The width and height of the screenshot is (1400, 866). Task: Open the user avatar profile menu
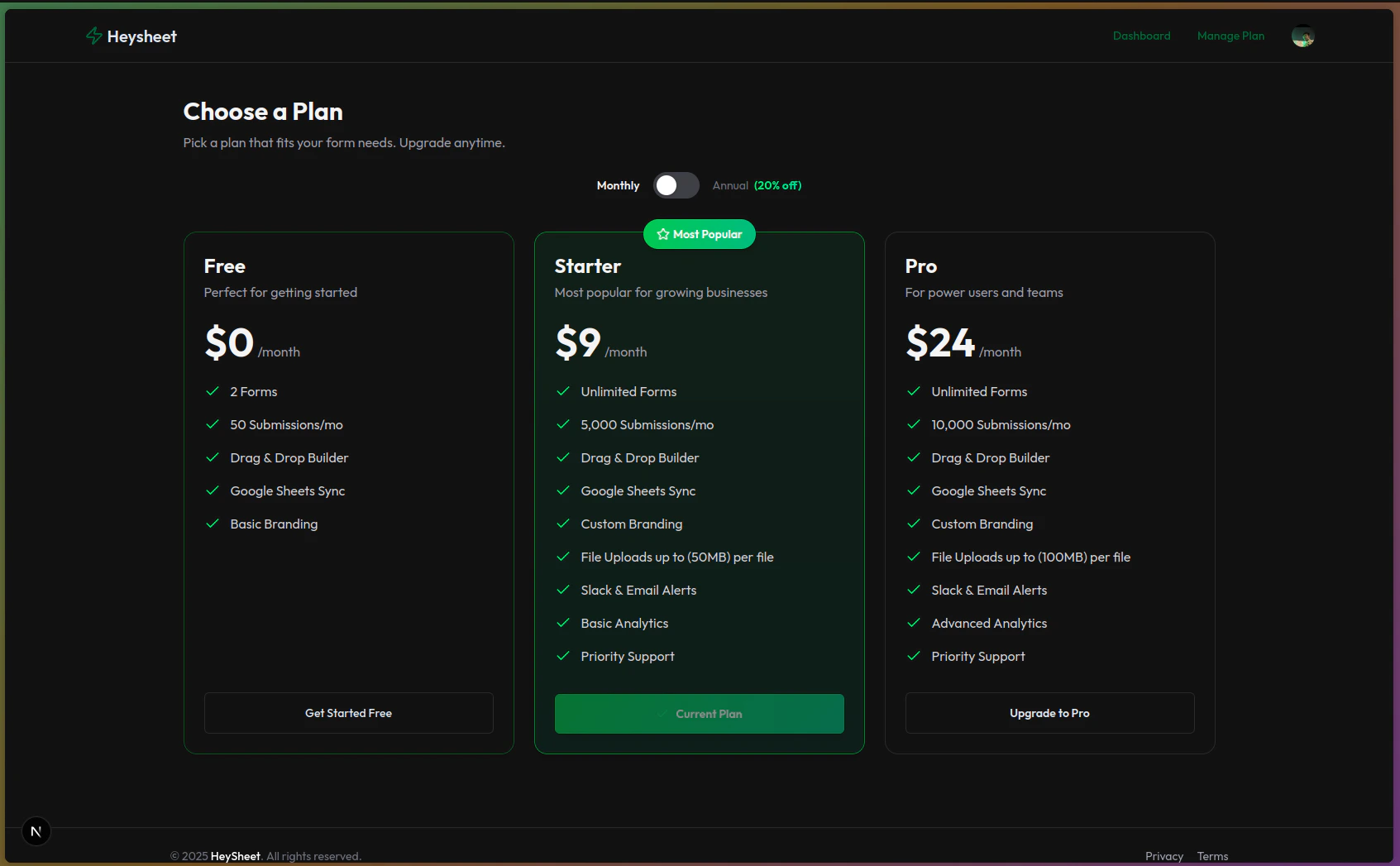pyautogui.click(x=1303, y=36)
